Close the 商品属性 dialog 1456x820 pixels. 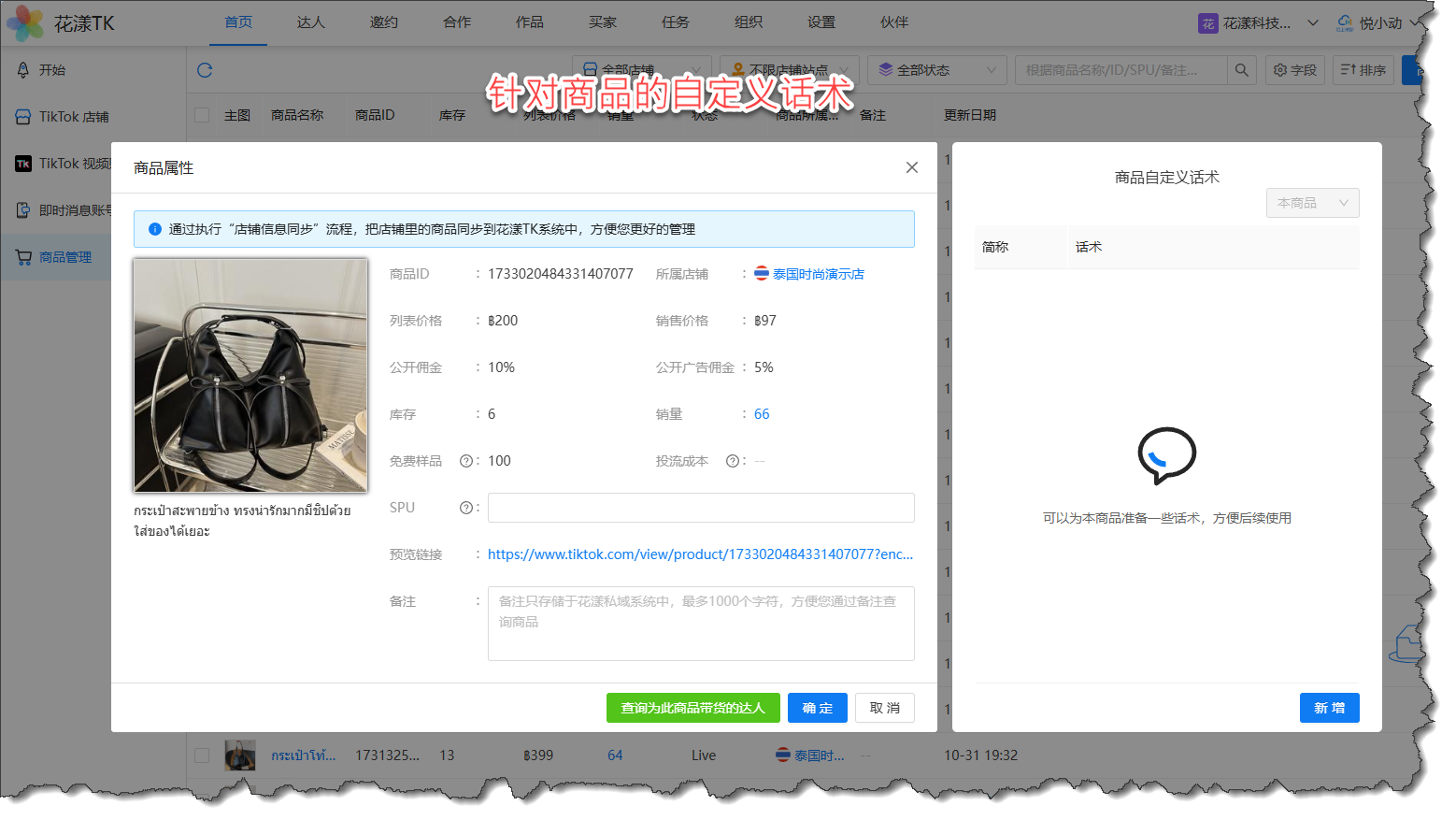point(911,167)
